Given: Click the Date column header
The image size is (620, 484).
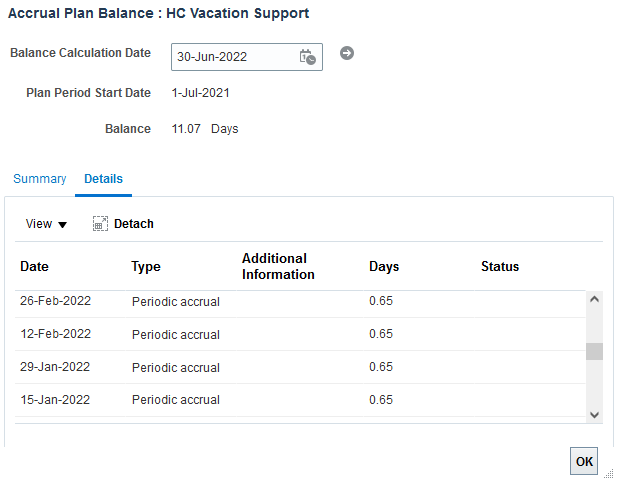Looking at the screenshot, I should pyautogui.click(x=34, y=267).
